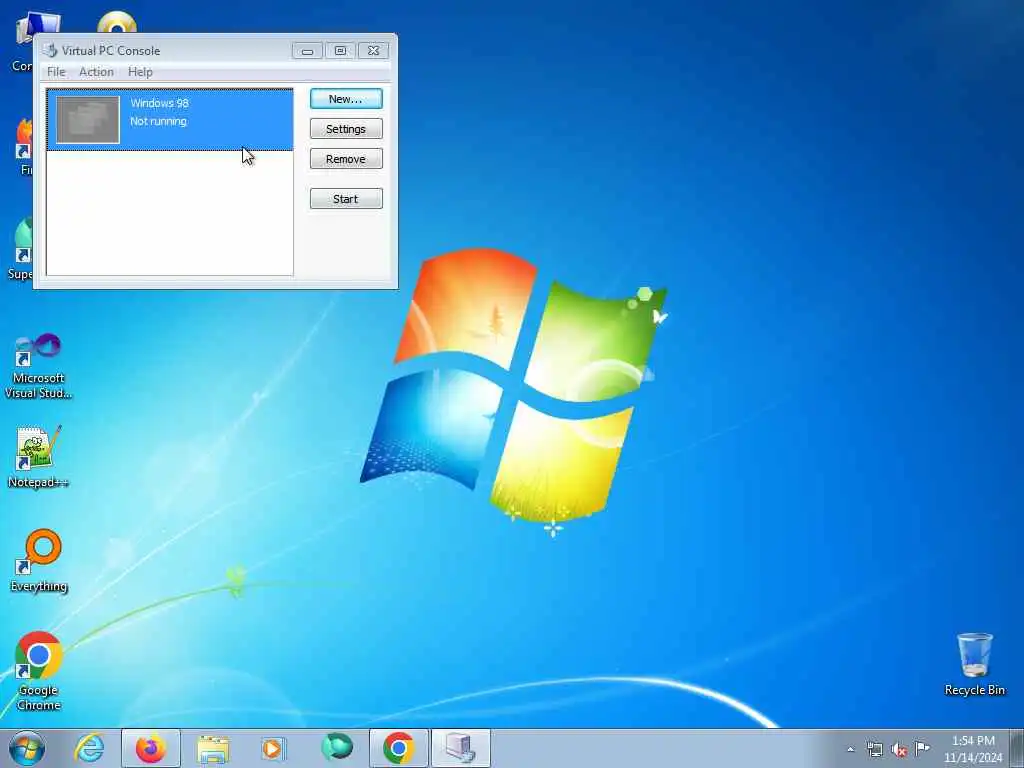Viewport: 1024px width, 768px height.
Task: Launch Internet Explorer from taskbar
Action: [89, 748]
